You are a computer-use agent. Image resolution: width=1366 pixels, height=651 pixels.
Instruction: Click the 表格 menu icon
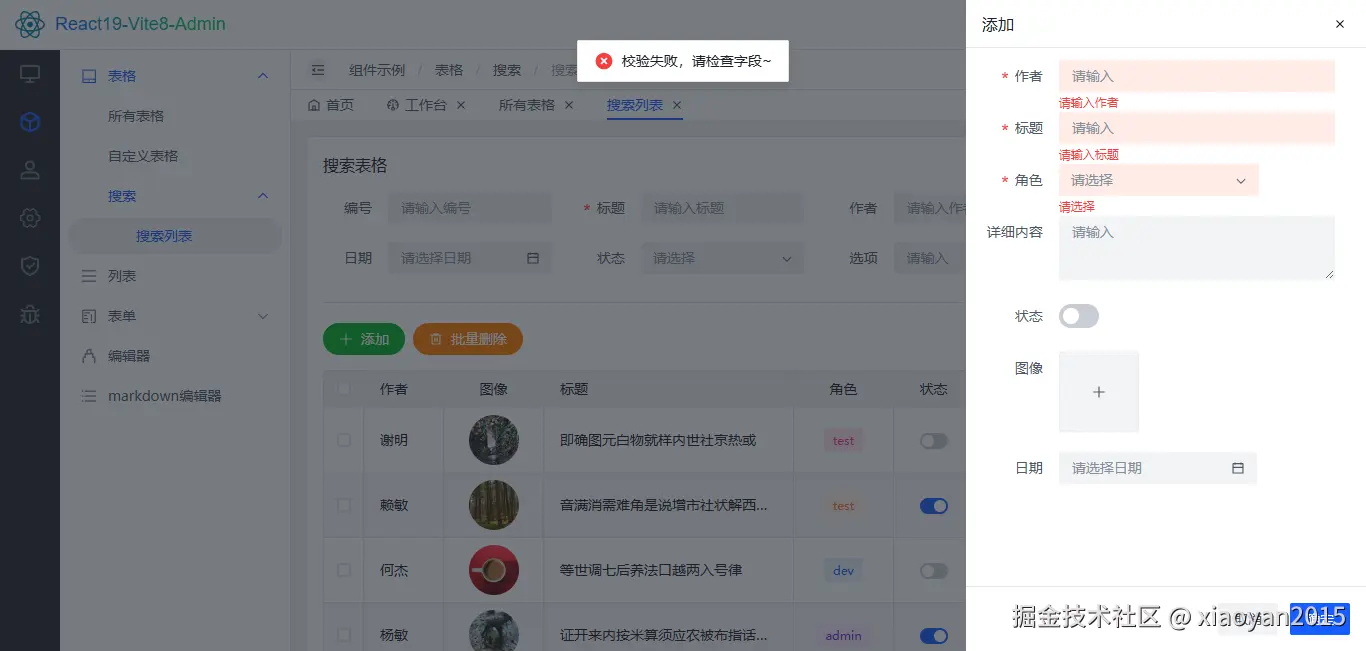click(89, 76)
